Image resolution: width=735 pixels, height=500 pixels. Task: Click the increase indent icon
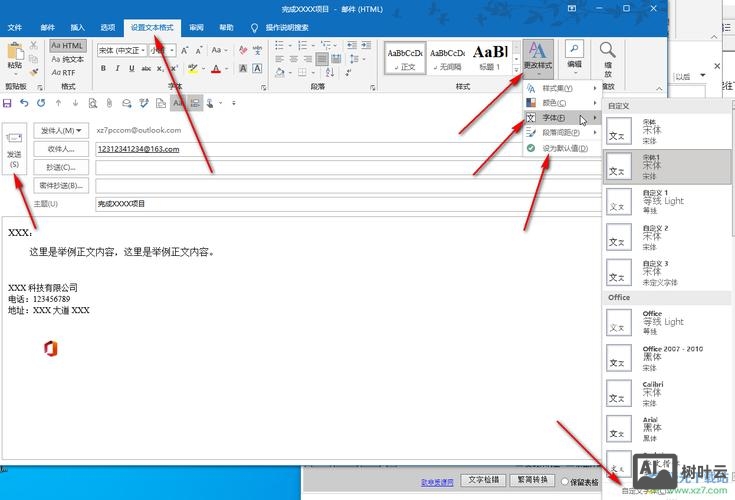(366, 45)
